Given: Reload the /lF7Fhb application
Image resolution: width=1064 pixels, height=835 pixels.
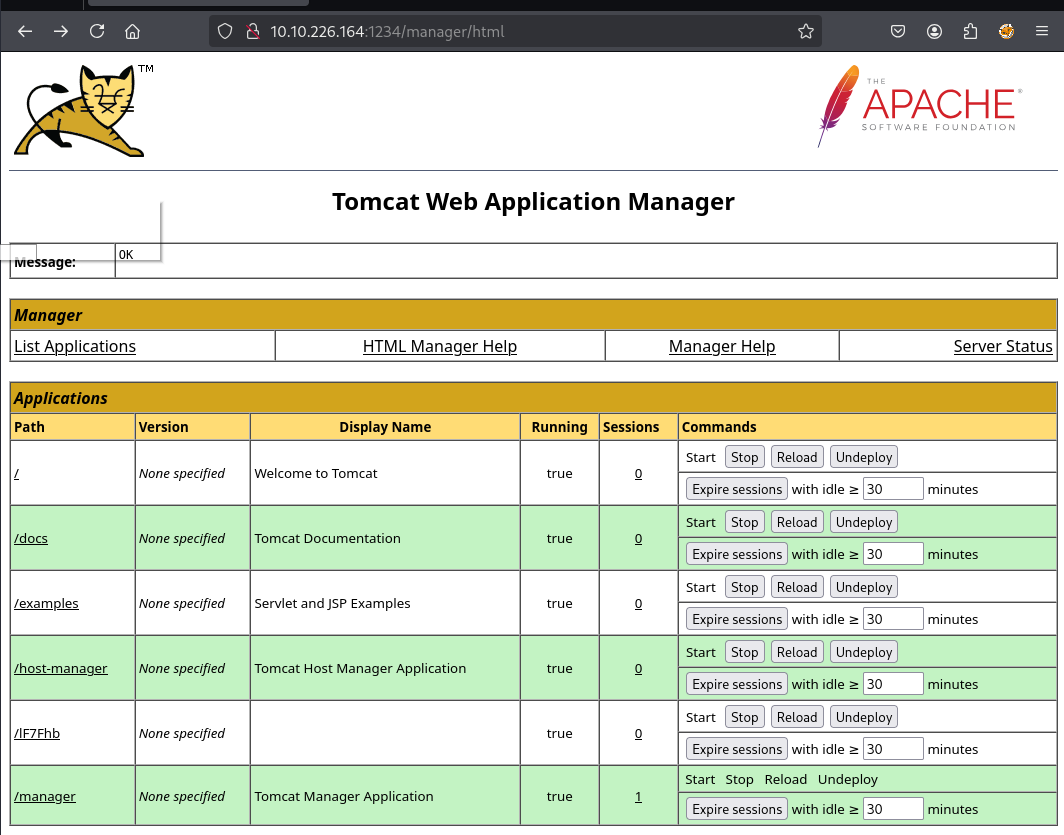Looking at the screenshot, I should pyautogui.click(x=797, y=718).
